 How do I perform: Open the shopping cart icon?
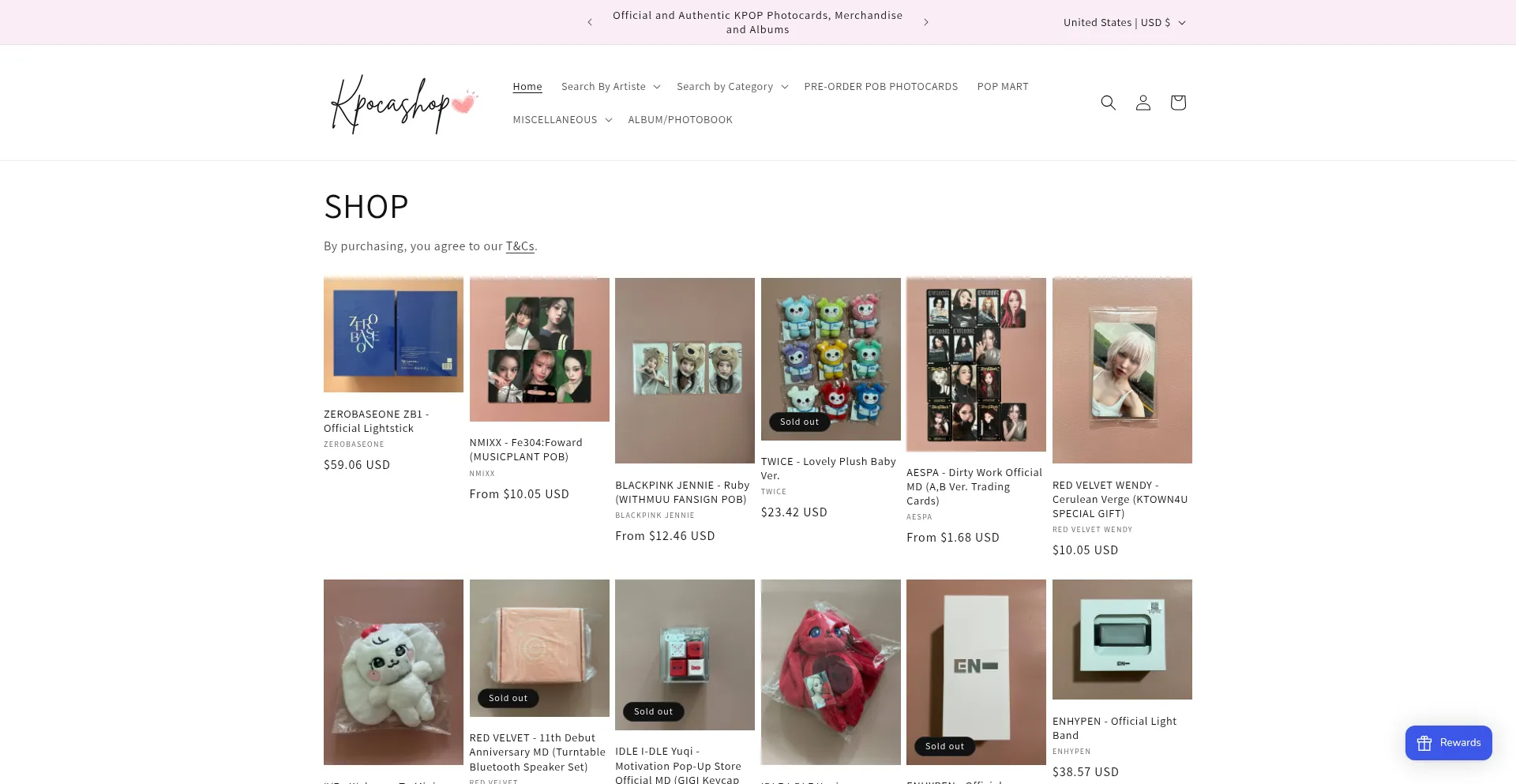tap(1177, 103)
